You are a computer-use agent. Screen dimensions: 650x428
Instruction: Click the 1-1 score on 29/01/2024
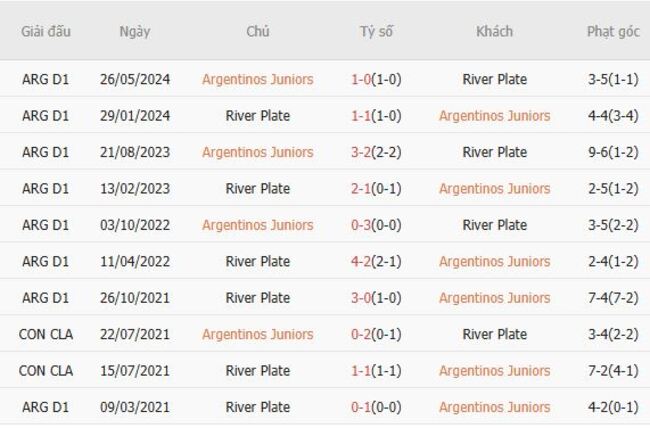[x=363, y=116]
